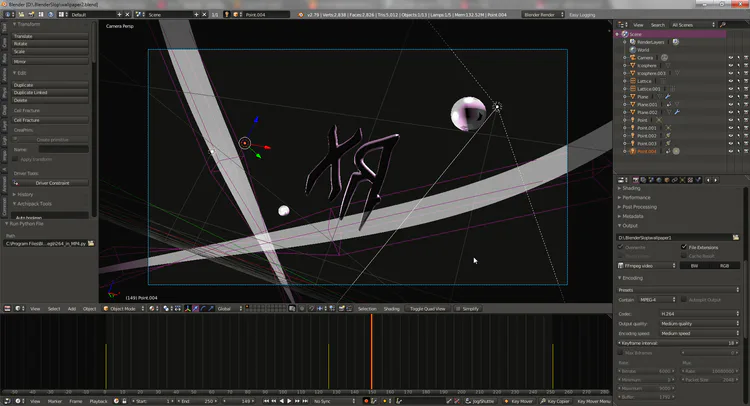Toggle the File Extensions checkbox

pyautogui.click(x=684, y=247)
